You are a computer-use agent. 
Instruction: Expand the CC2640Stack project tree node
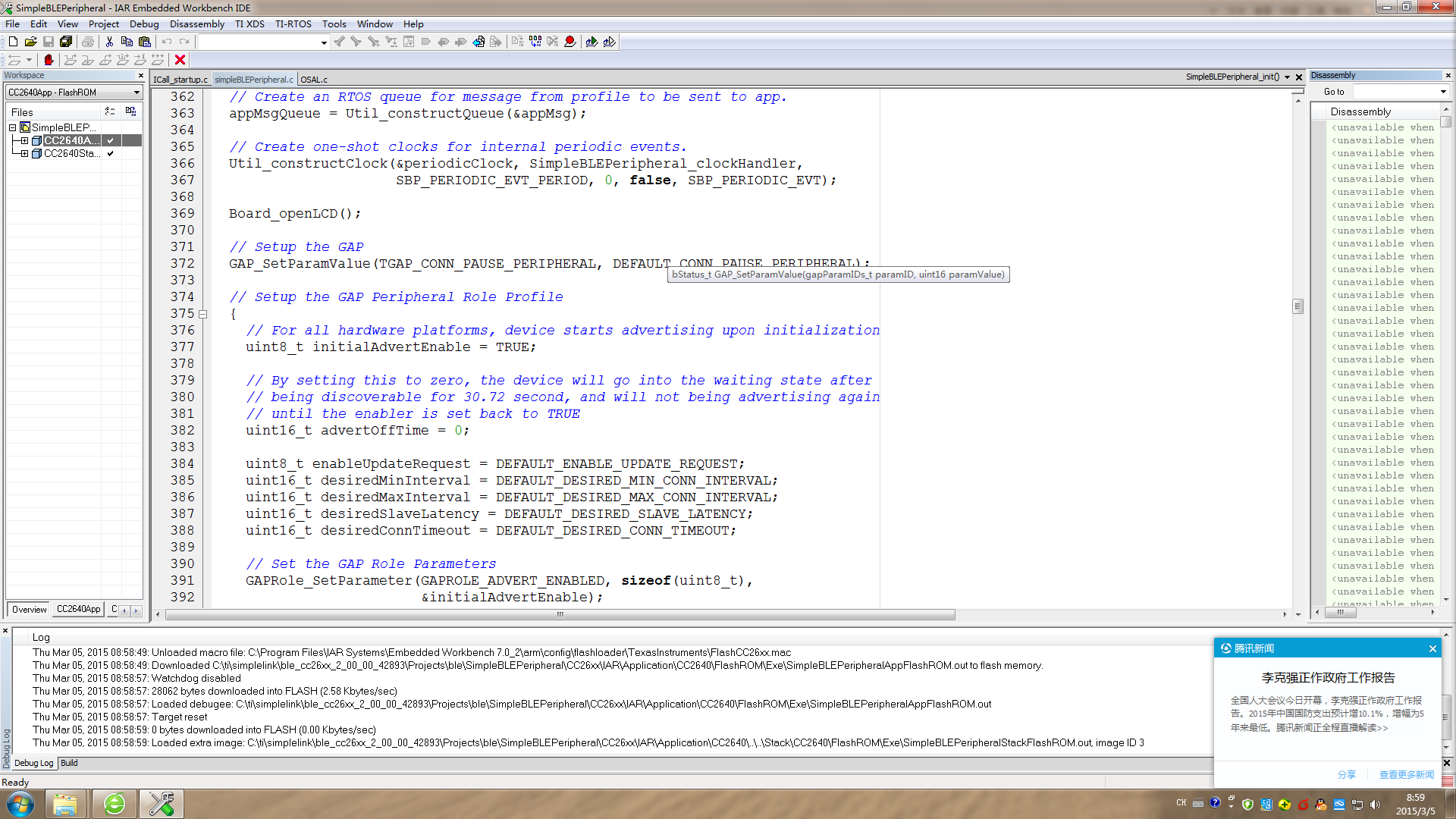[x=24, y=153]
